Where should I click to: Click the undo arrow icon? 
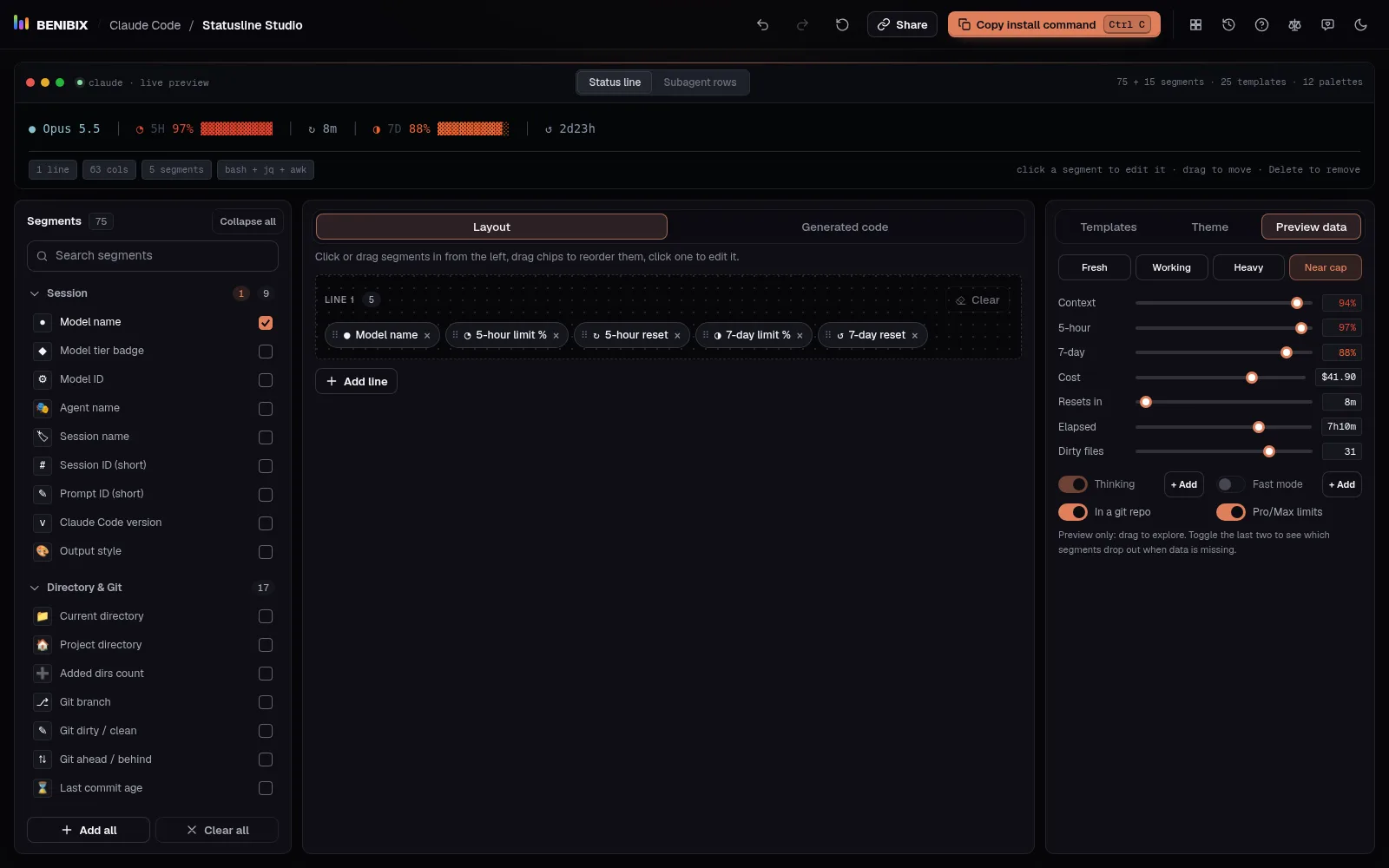pyautogui.click(x=762, y=25)
